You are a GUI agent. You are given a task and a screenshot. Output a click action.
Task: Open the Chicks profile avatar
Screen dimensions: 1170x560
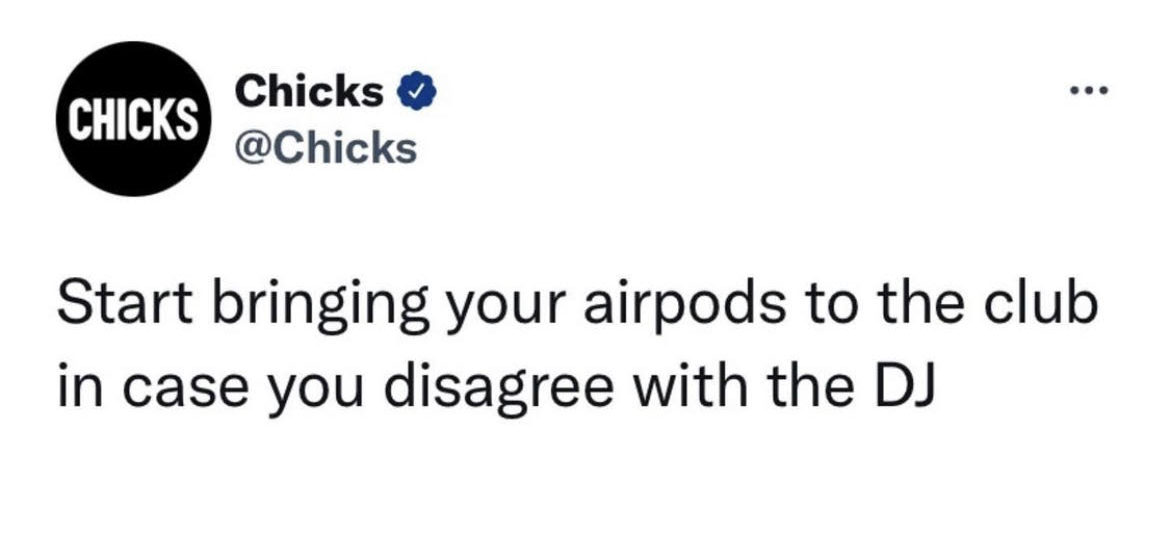(131, 119)
